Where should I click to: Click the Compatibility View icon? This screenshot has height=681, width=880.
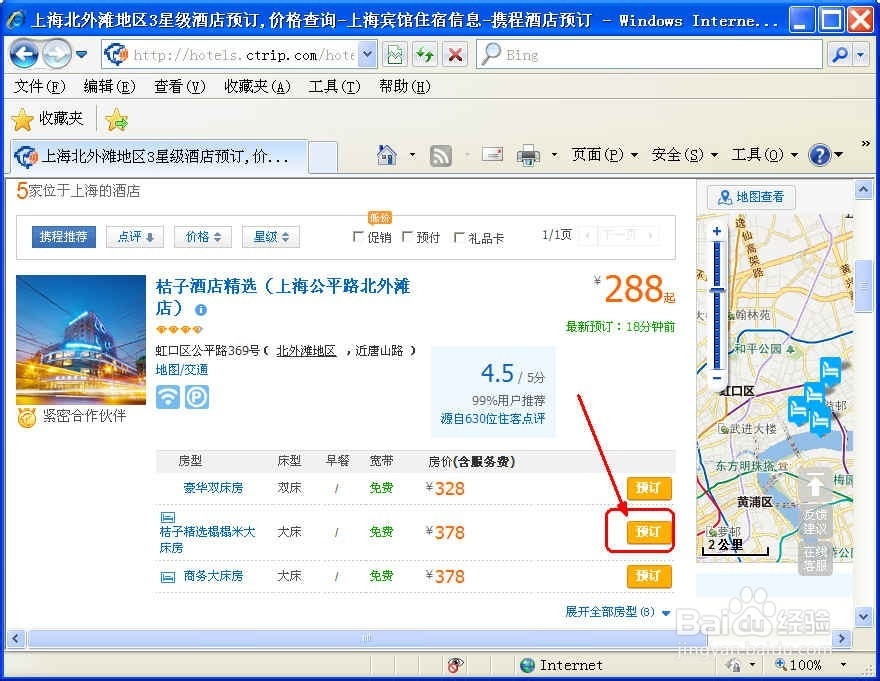pos(395,55)
